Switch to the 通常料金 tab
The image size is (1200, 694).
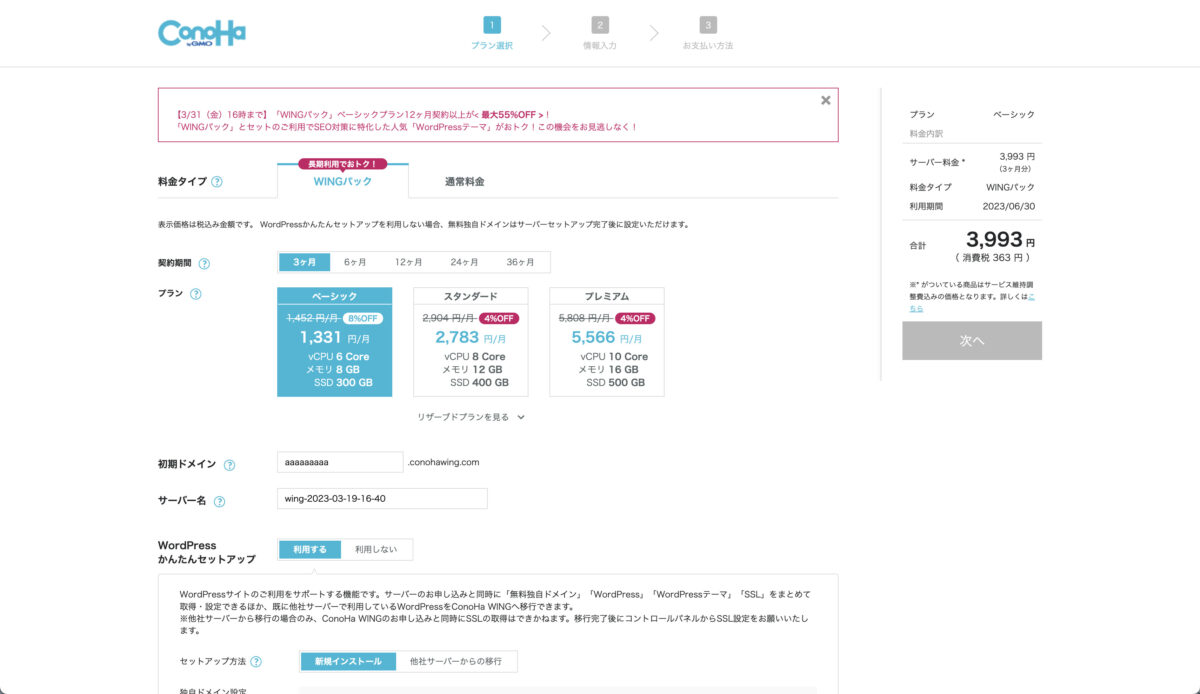[x=464, y=182]
